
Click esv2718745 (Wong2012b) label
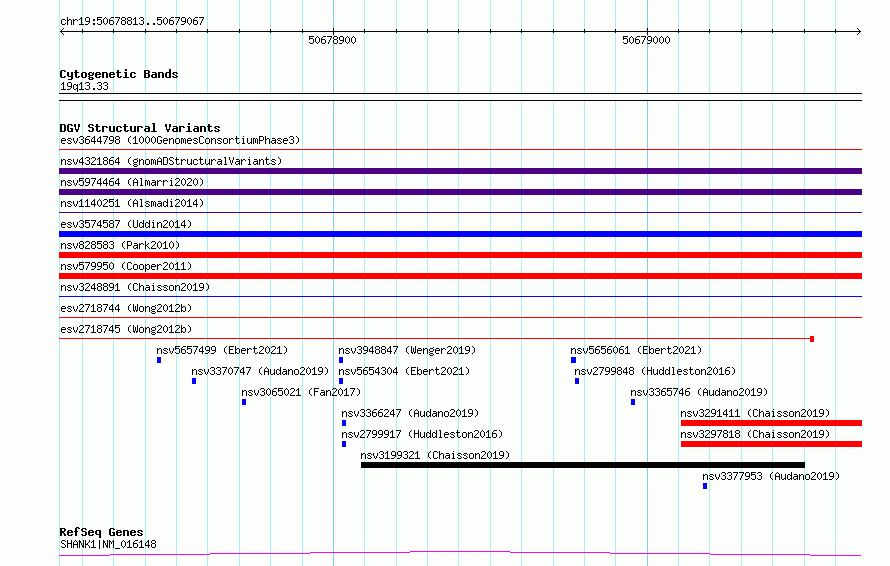(126, 329)
